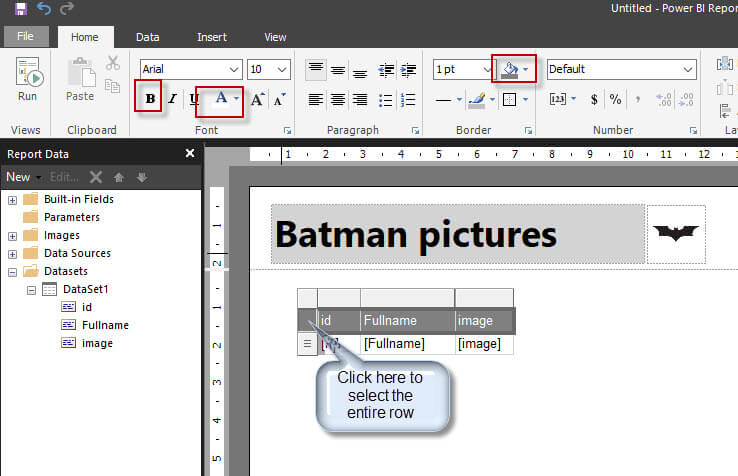Click the placeholder styles [123] icon
The width and height of the screenshot is (738, 476).
click(x=558, y=99)
